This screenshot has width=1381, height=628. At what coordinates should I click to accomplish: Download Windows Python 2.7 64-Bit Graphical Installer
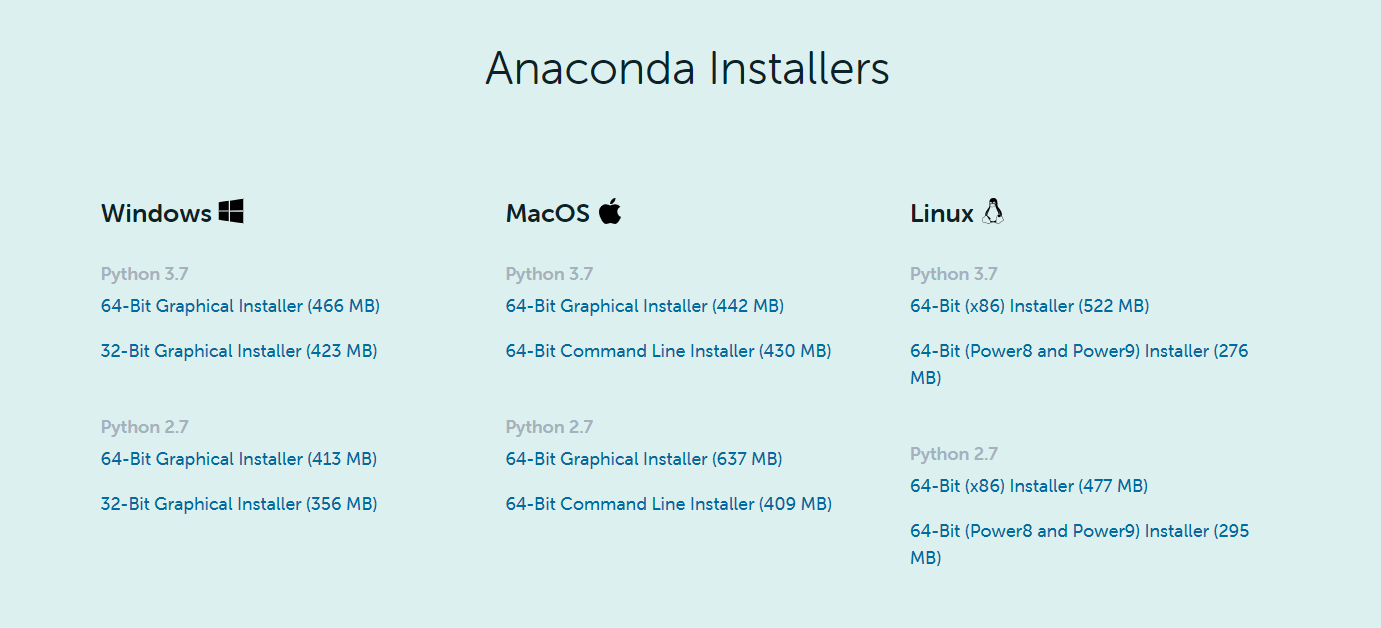point(239,459)
